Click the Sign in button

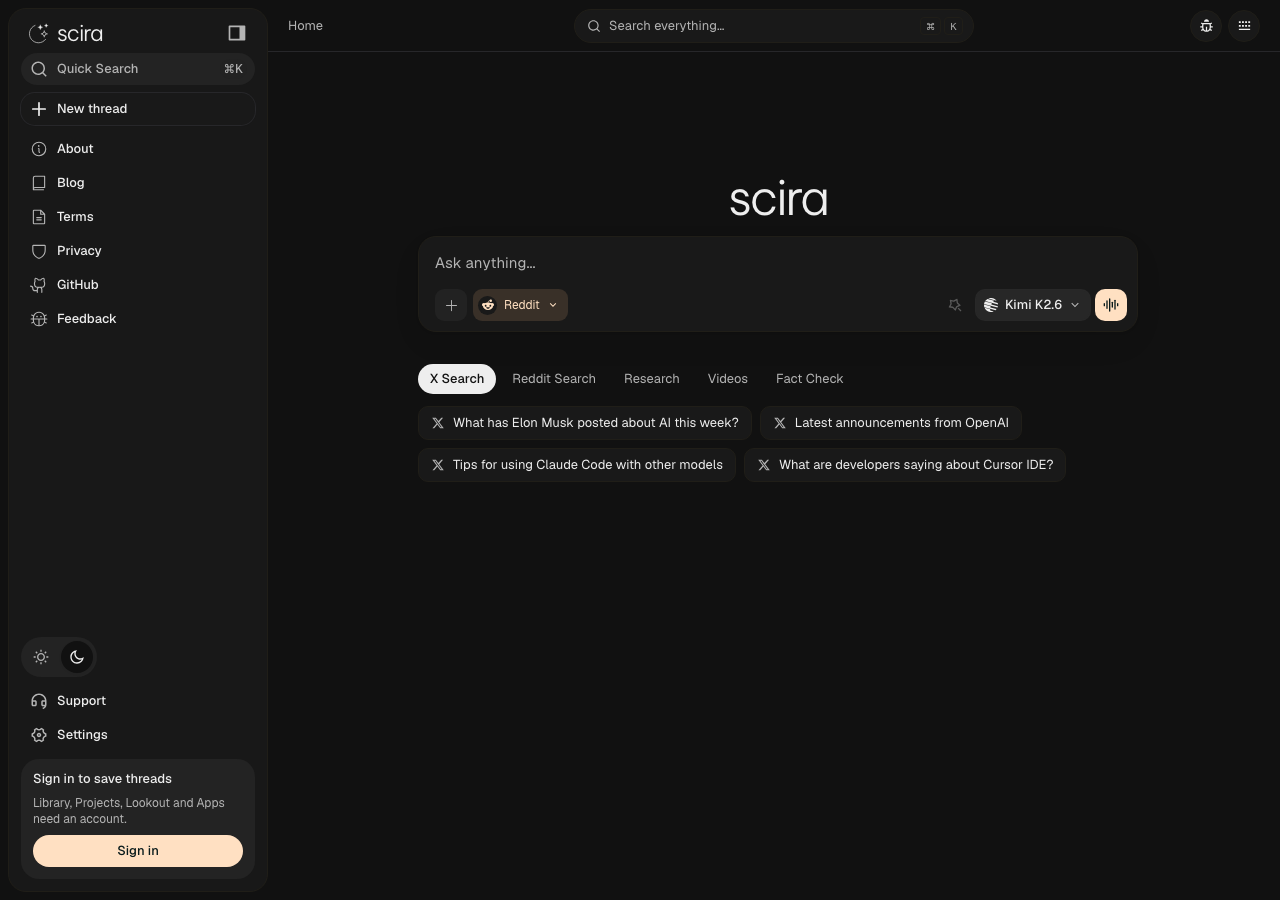click(138, 851)
